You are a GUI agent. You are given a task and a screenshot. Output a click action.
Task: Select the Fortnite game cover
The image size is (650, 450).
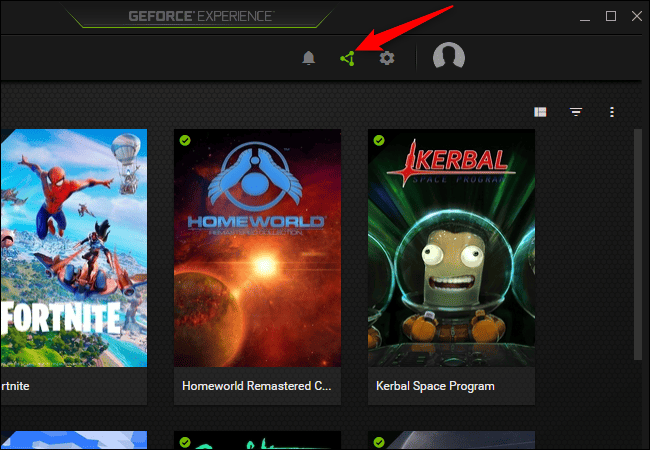(x=74, y=248)
